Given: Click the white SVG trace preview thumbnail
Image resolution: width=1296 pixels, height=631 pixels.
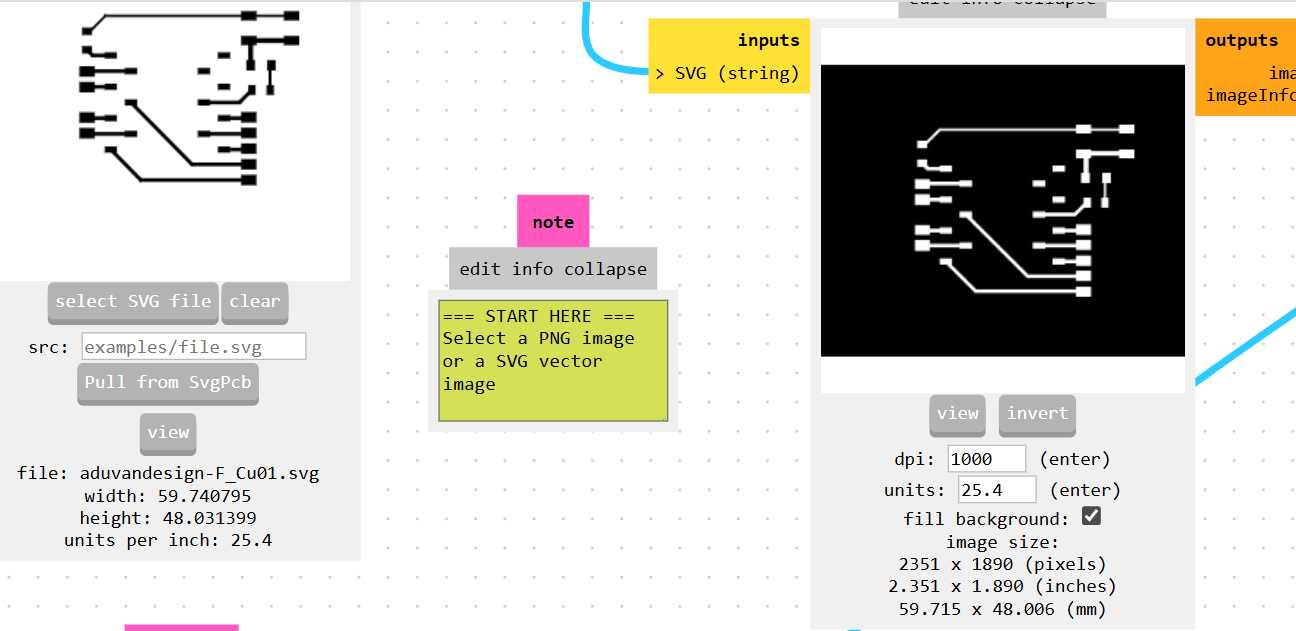Looking at the screenshot, I should (175, 140).
